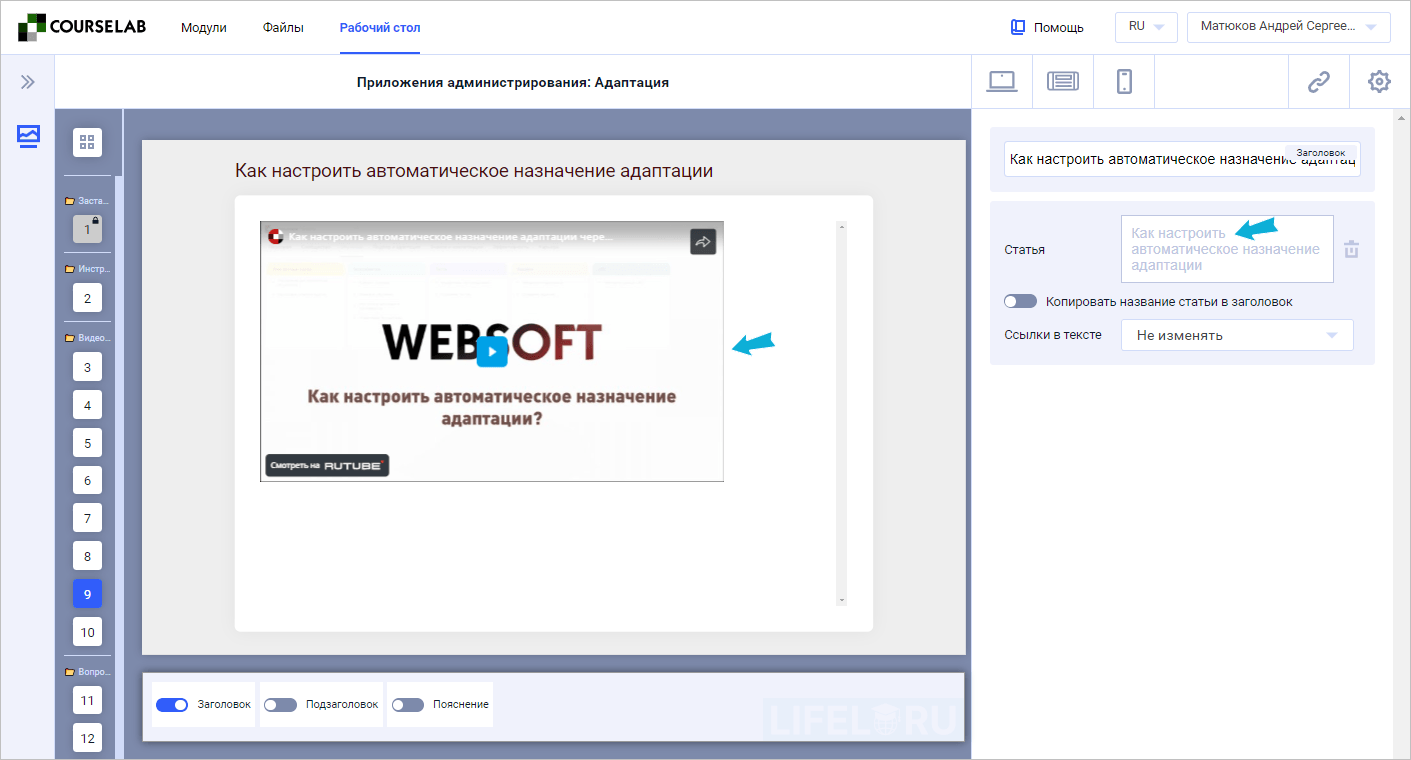Click the slides panel icon on far left
1411x760 pixels.
27,136
